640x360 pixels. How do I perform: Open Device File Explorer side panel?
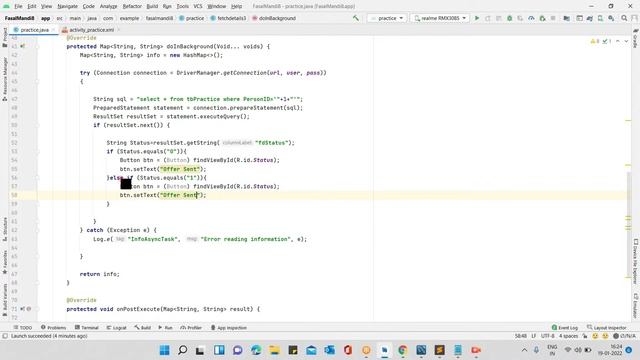[636, 261]
